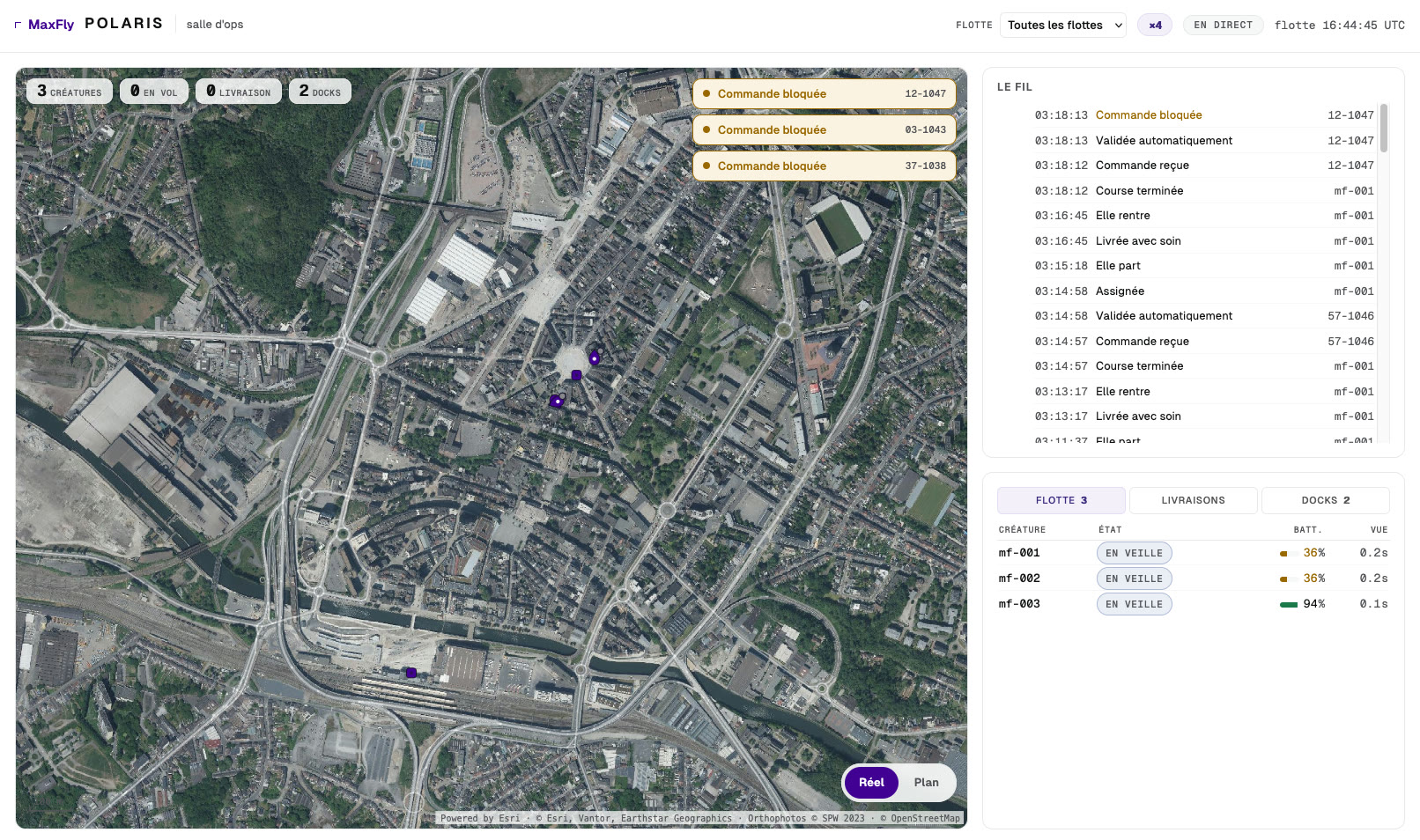
Task: Click the salle d'ops header label
Action: coord(215,25)
